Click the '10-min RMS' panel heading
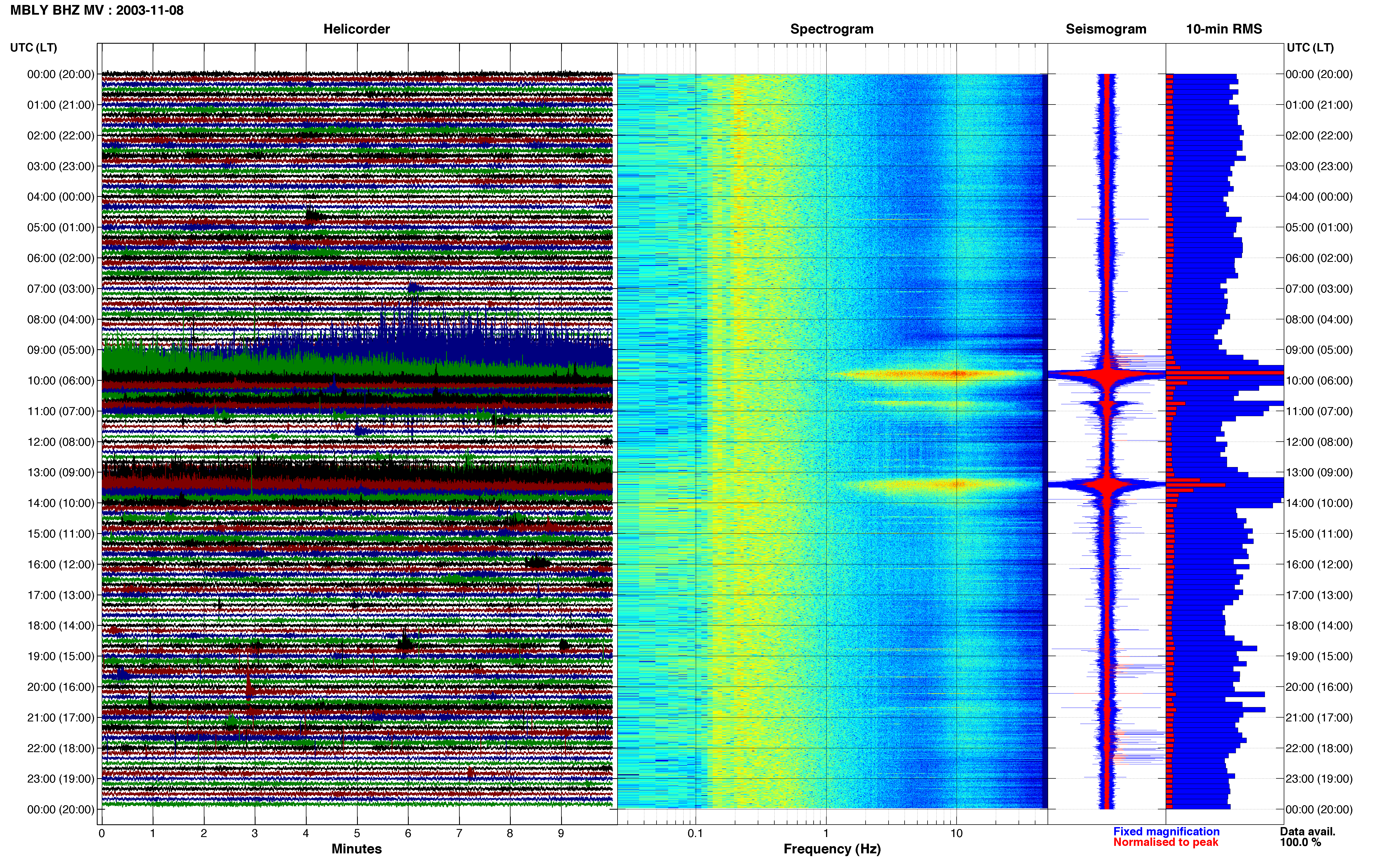This screenshot has width=1388, height=868. pyautogui.click(x=1224, y=29)
